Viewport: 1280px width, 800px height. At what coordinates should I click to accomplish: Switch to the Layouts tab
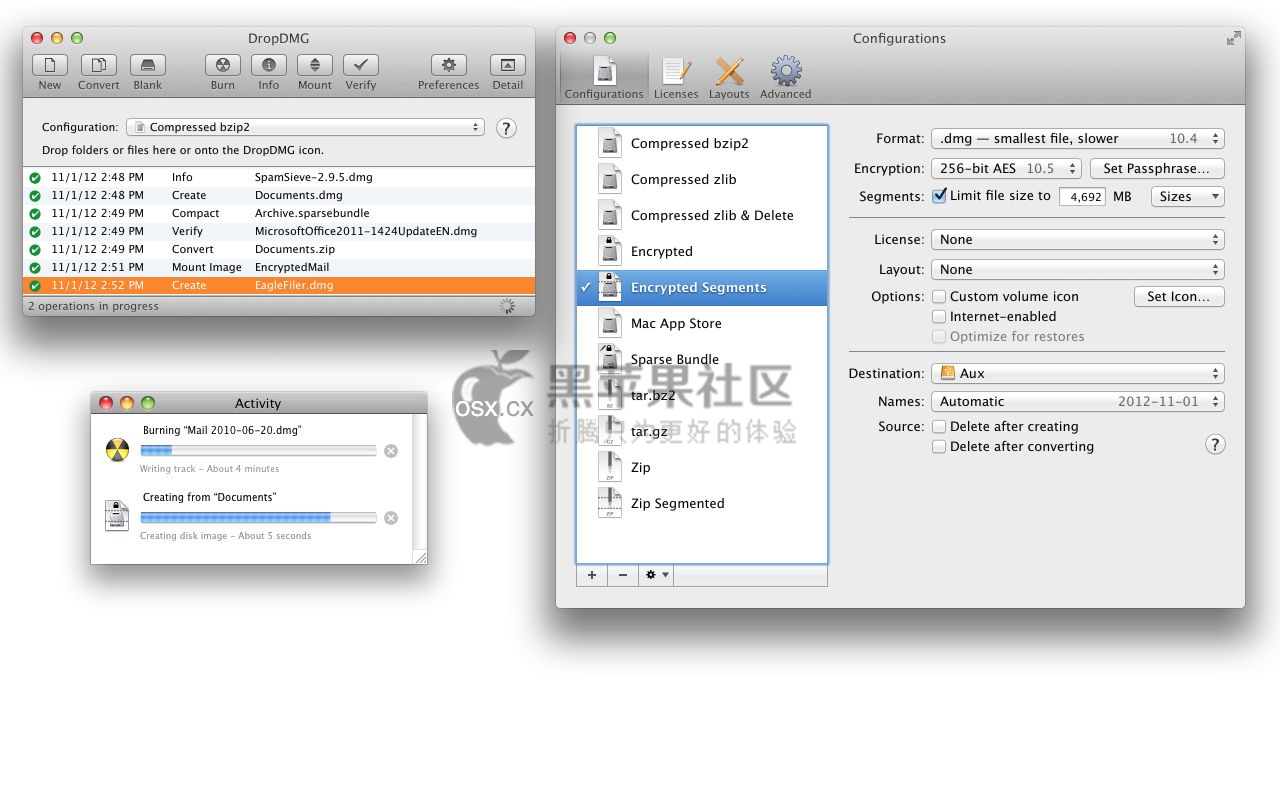tap(729, 78)
